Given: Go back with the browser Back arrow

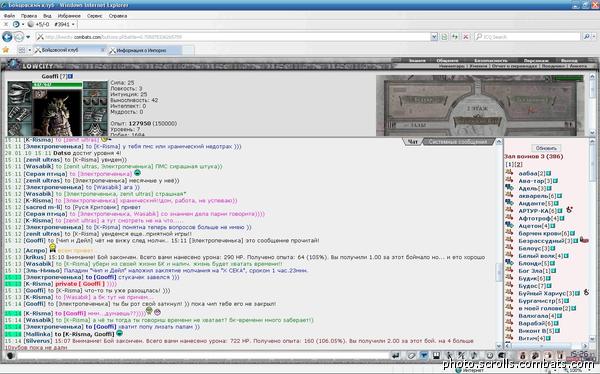Looking at the screenshot, I should (x=7, y=37).
